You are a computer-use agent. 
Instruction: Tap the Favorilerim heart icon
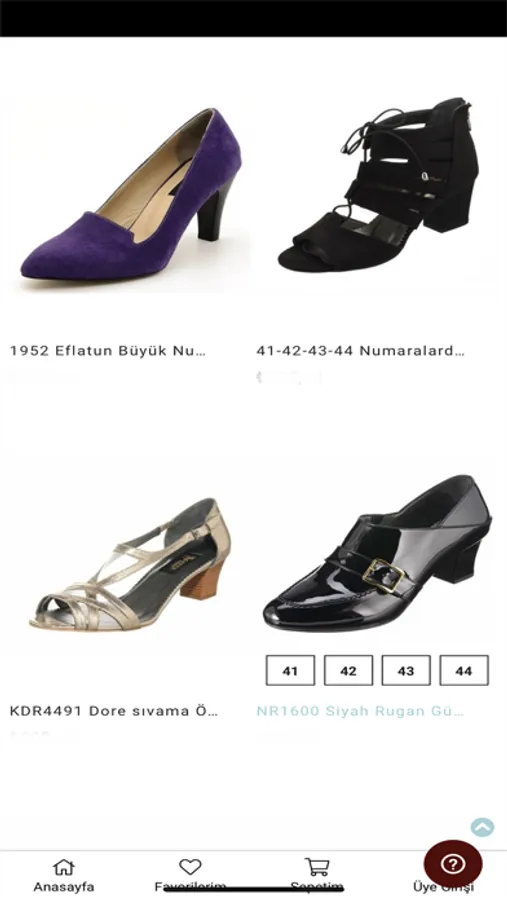coord(190,867)
